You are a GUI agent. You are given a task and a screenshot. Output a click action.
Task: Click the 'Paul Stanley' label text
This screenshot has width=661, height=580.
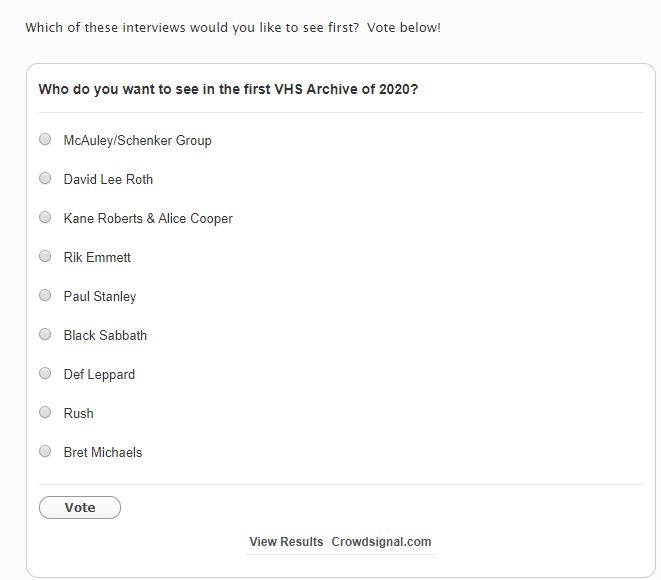100,297
